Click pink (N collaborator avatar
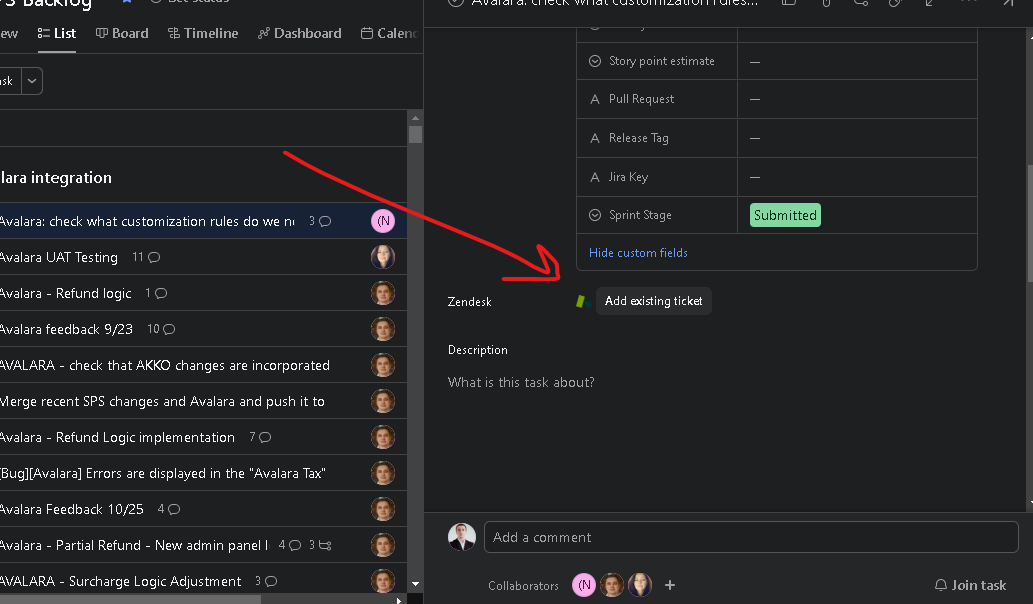Screen dimensions: 1033x604 584,585
